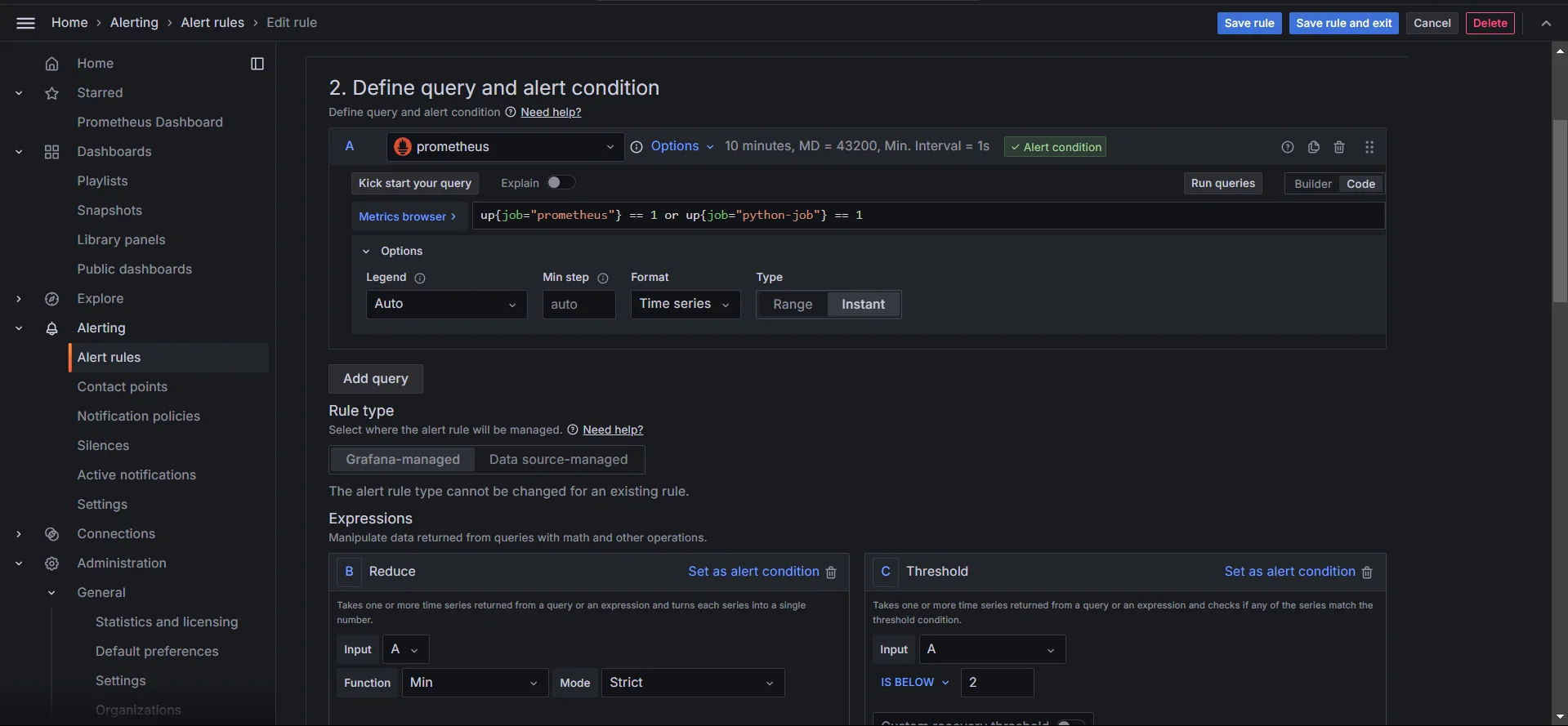
Task: Delete query A using its trash icon
Action: (x=1339, y=147)
